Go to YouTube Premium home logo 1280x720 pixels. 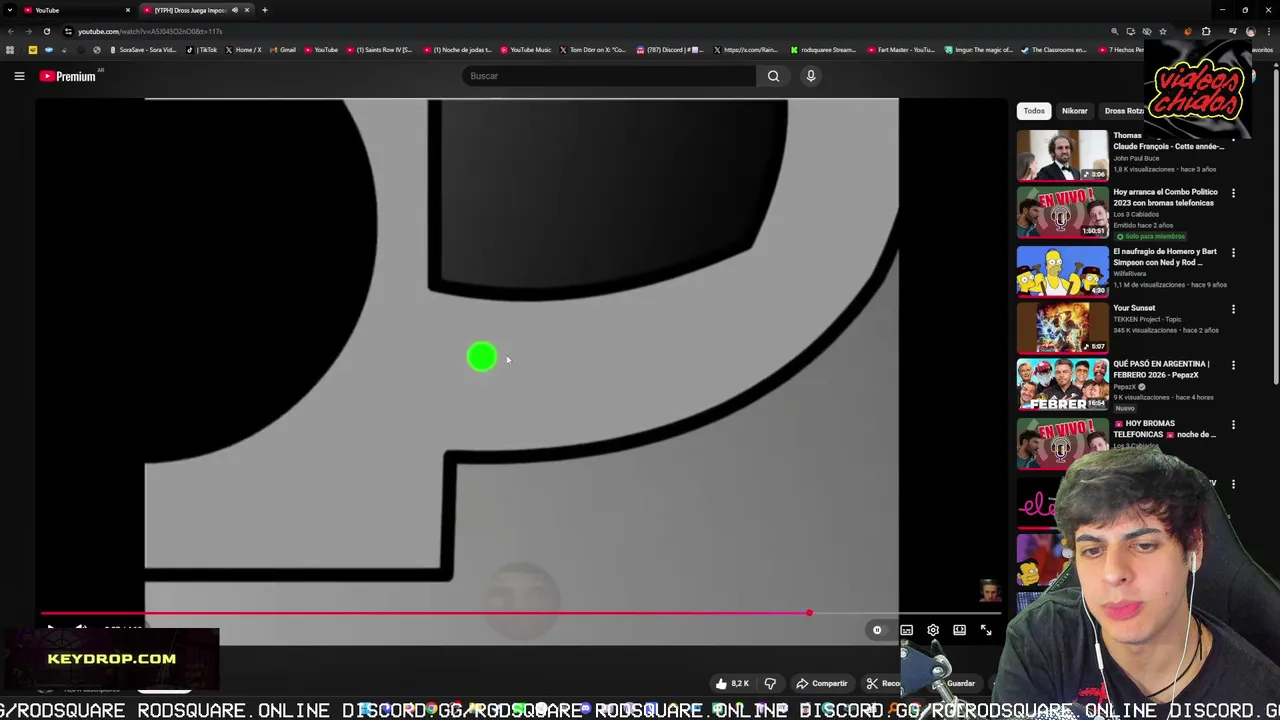[x=68, y=76]
